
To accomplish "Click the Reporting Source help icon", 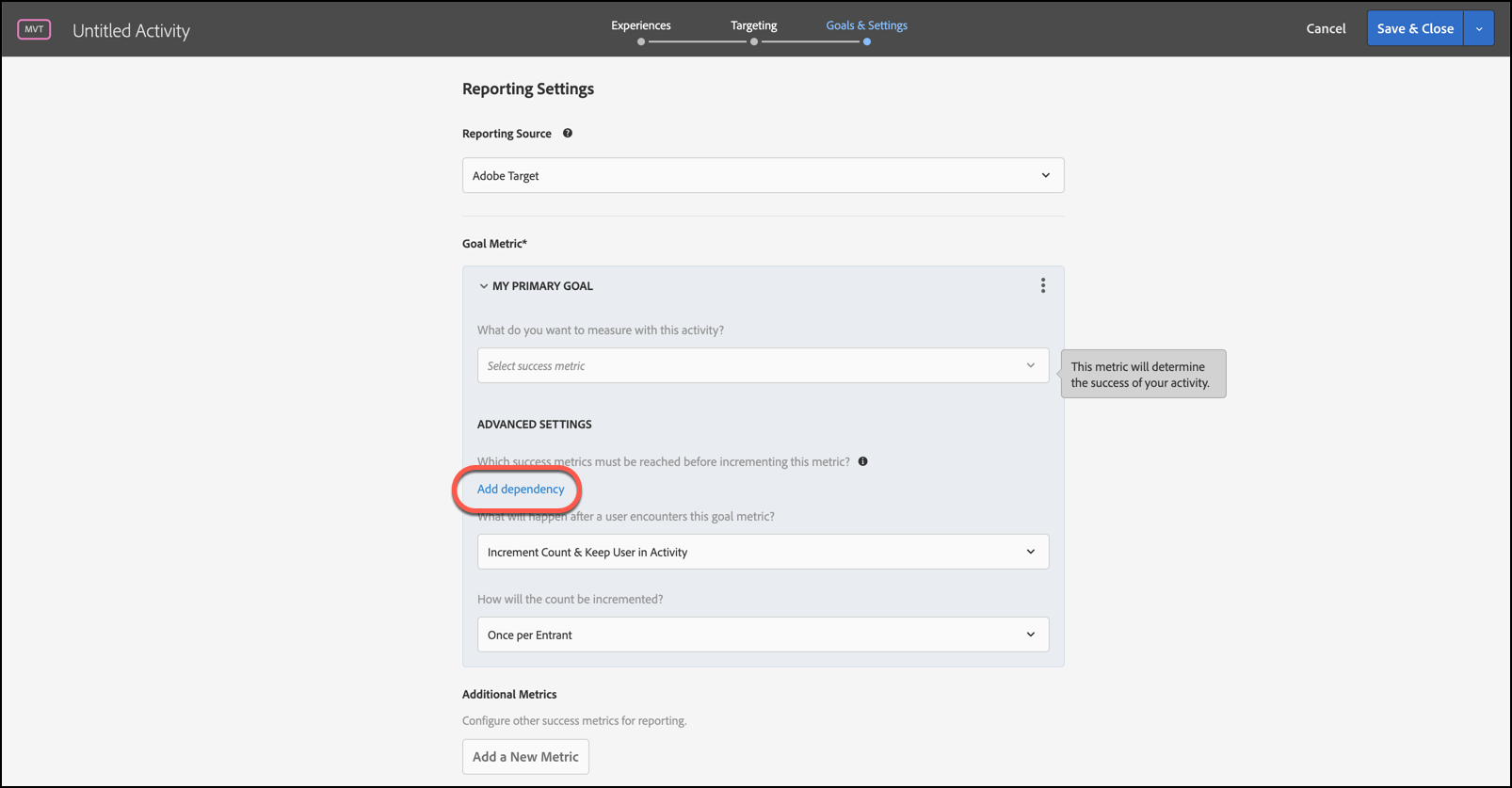I will tap(568, 134).
